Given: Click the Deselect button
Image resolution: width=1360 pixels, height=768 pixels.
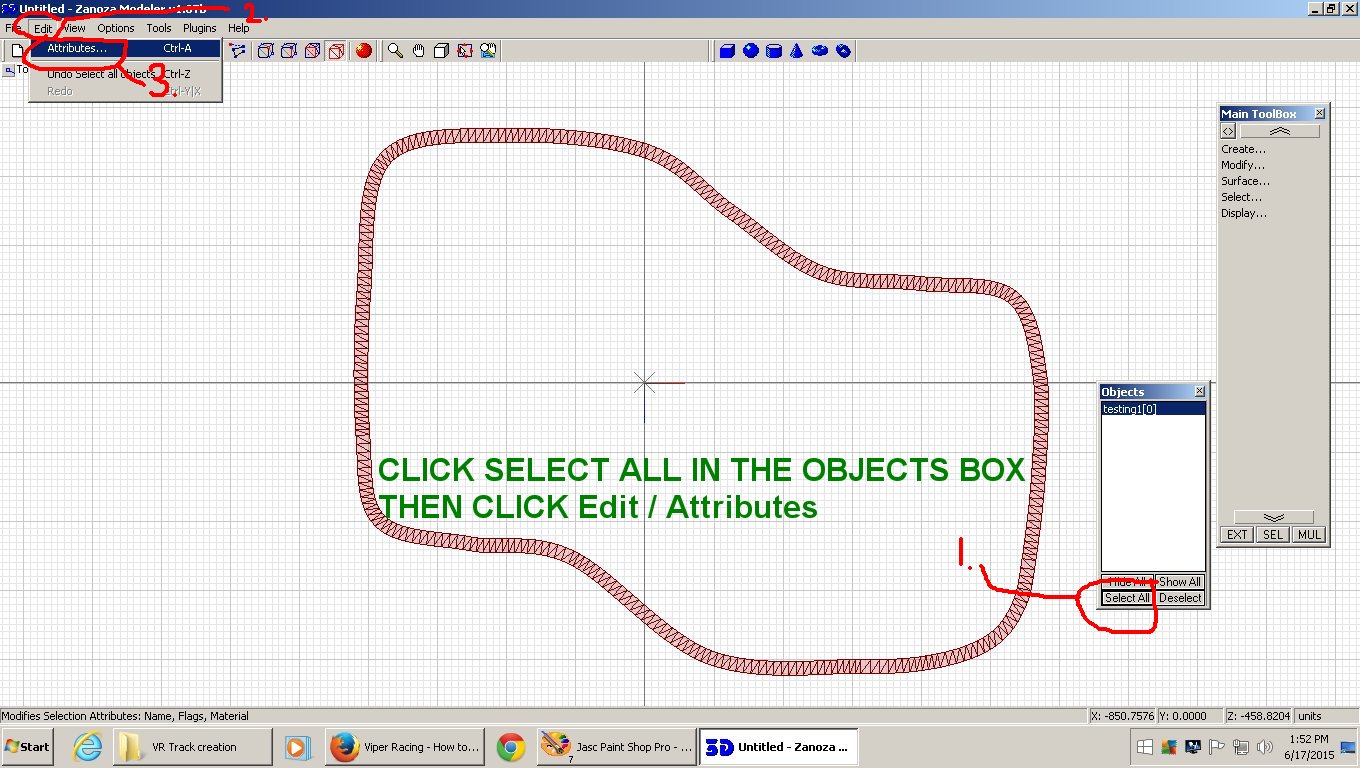Looking at the screenshot, I should (1180, 598).
